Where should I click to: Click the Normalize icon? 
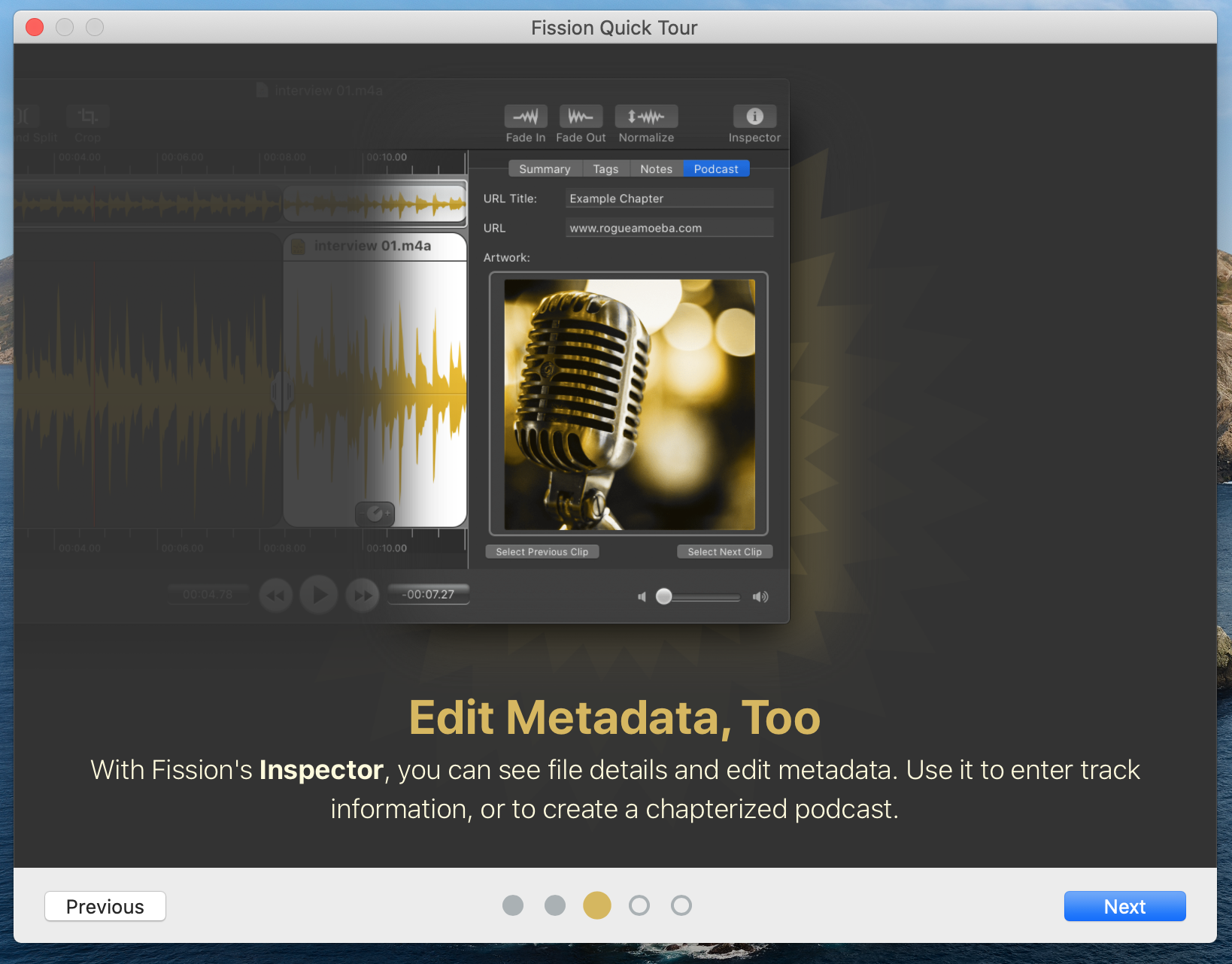(x=646, y=117)
